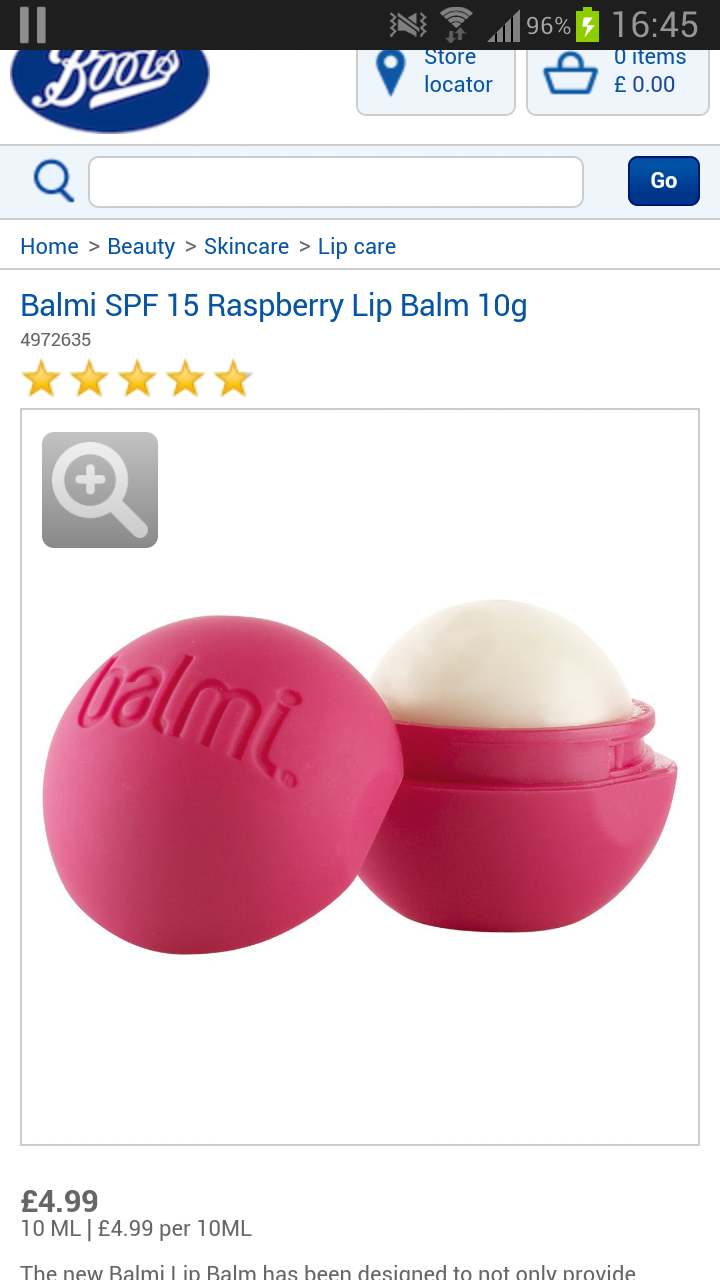This screenshot has height=1280, width=720.
Task: Focus the search input field
Action: point(336,182)
